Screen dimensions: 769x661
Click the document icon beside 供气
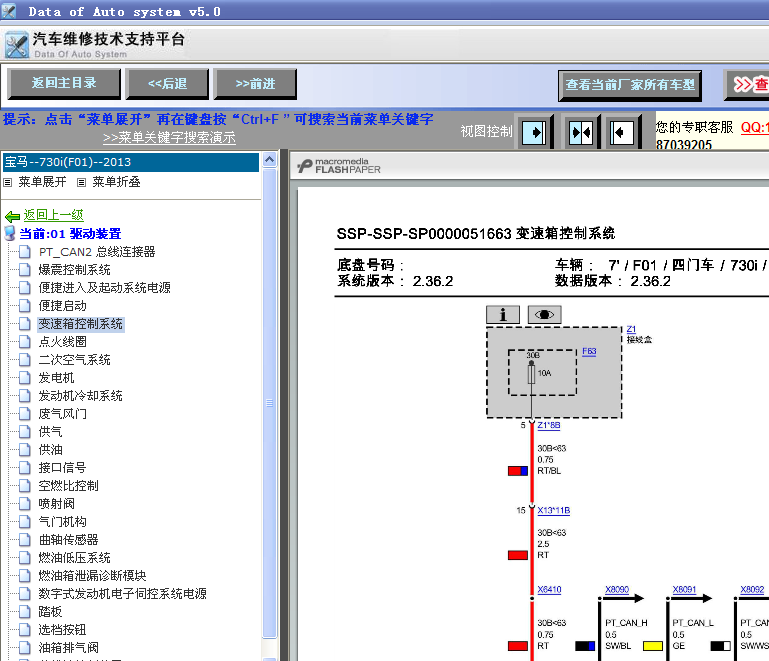[x=25, y=432]
